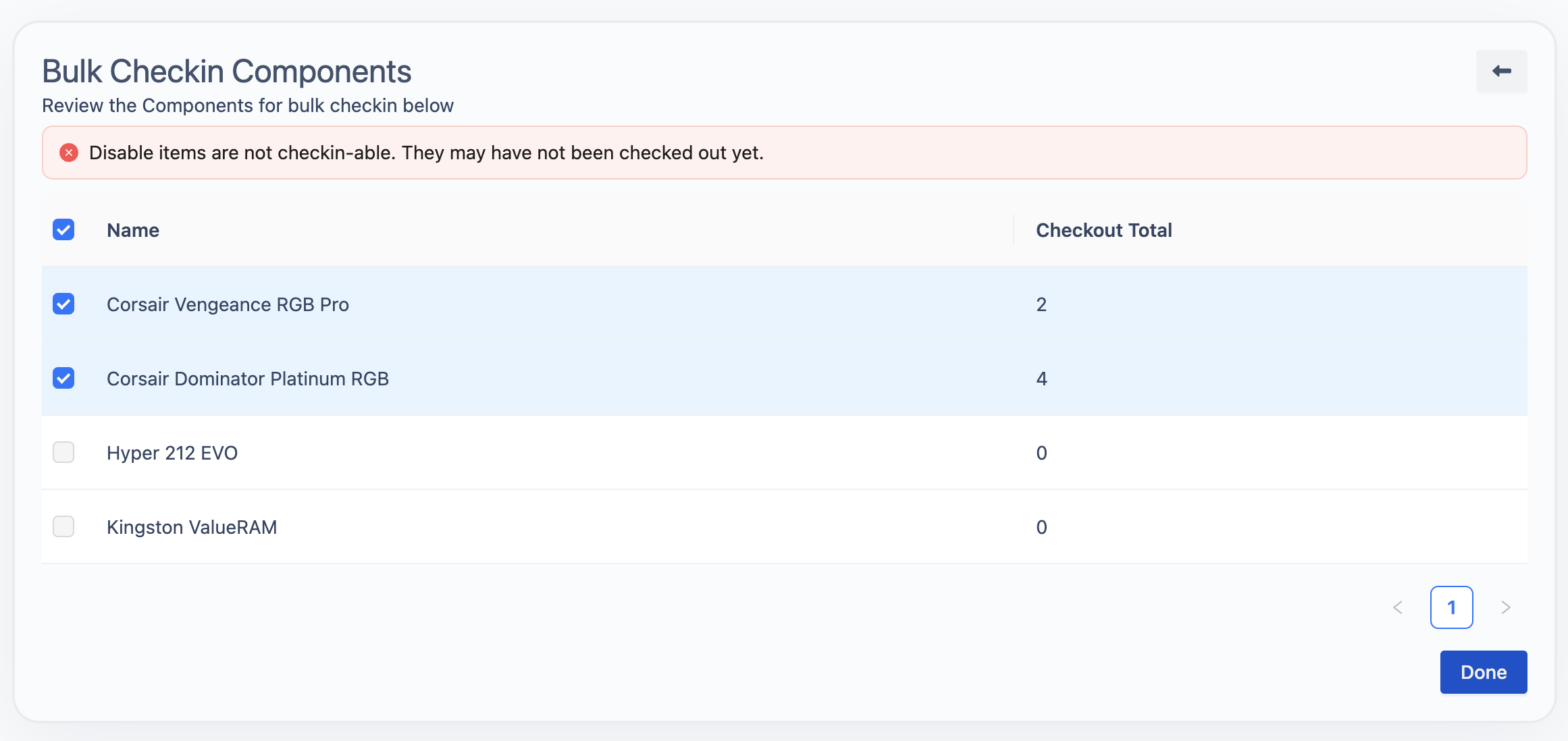Click checkout total 2 for Vengeance RGB
This screenshot has width=1568, height=741.
[x=1041, y=304]
